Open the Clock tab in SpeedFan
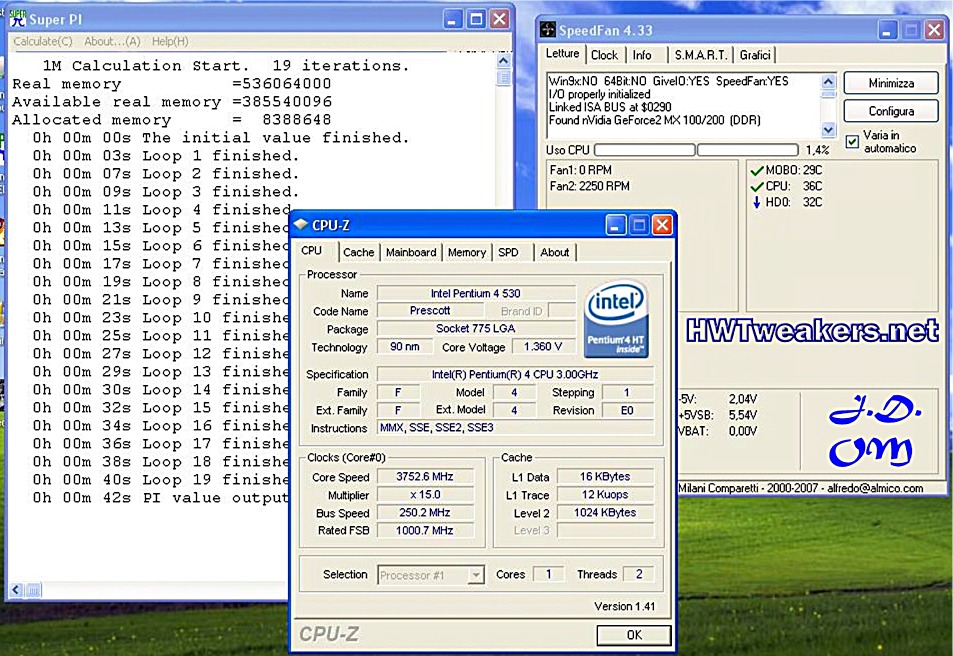The width and height of the screenshot is (953, 656). coord(604,55)
